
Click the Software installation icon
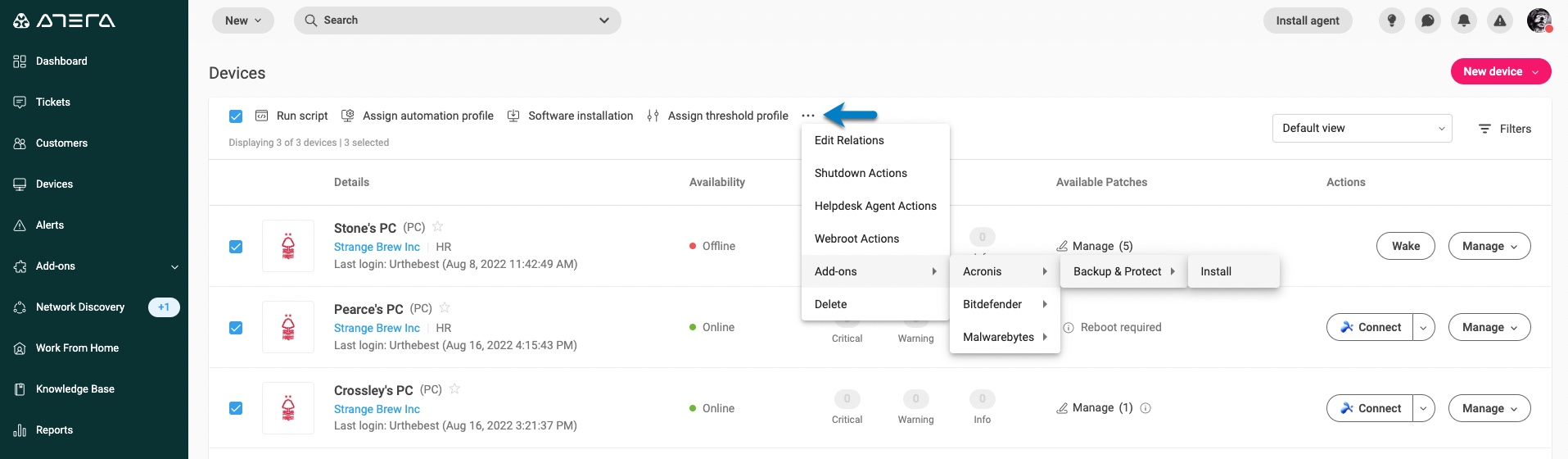click(x=513, y=116)
